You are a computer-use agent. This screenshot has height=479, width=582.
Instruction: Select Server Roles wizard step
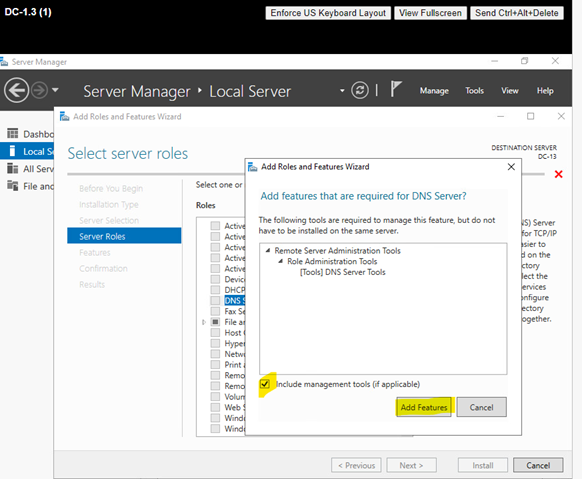[x=124, y=236]
